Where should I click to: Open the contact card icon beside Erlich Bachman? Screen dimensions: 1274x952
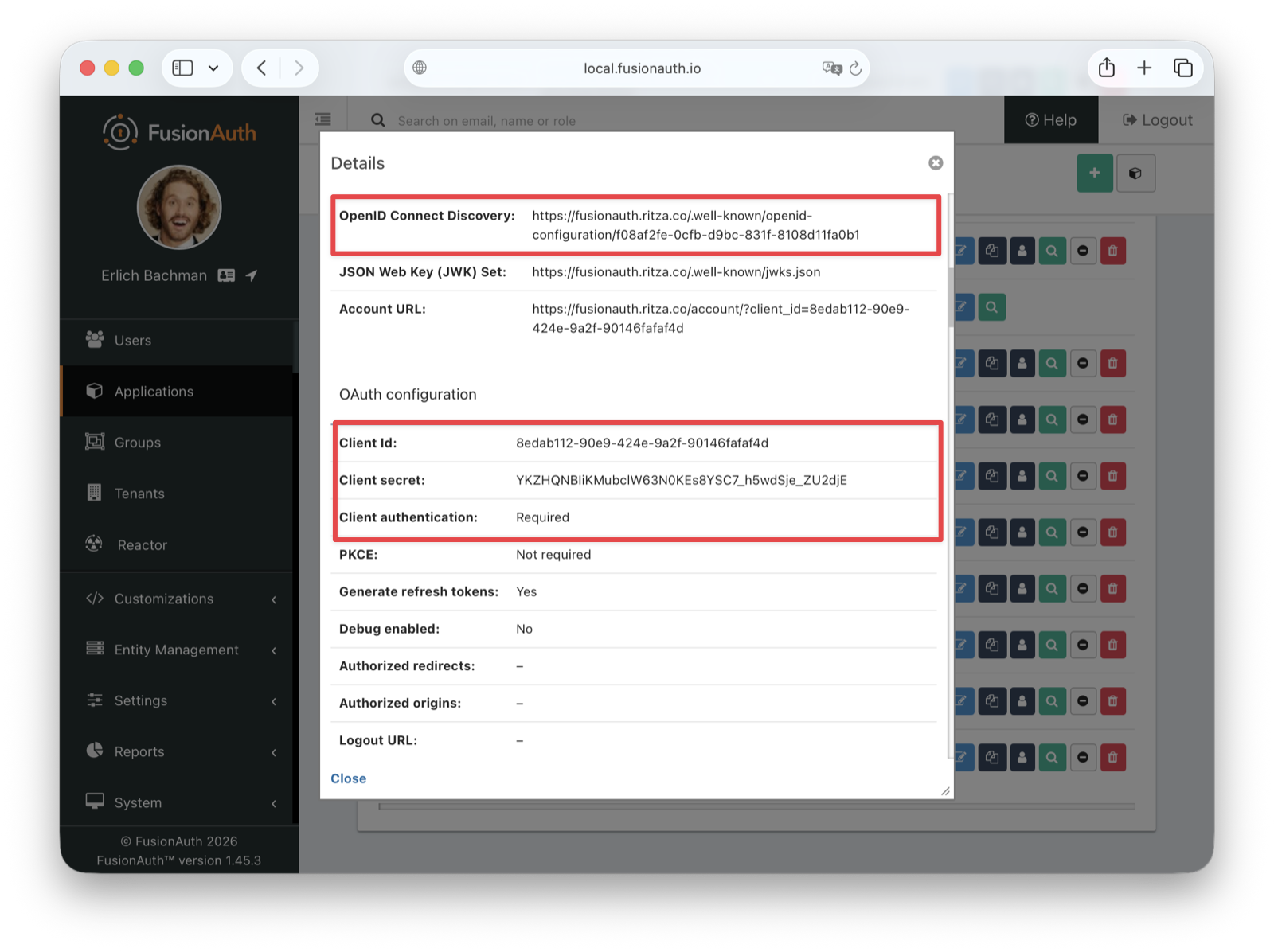(x=226, y=275)
